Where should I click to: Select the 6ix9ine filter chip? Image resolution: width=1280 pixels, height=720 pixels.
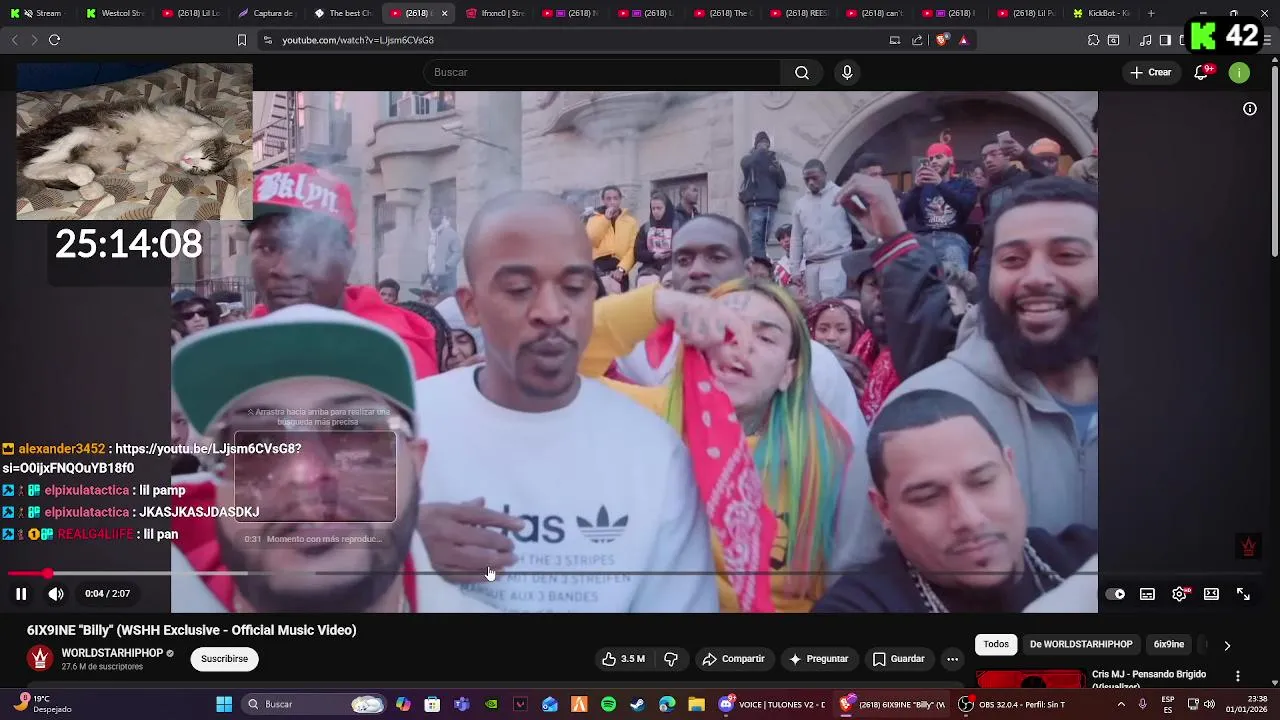point(1168,645)
